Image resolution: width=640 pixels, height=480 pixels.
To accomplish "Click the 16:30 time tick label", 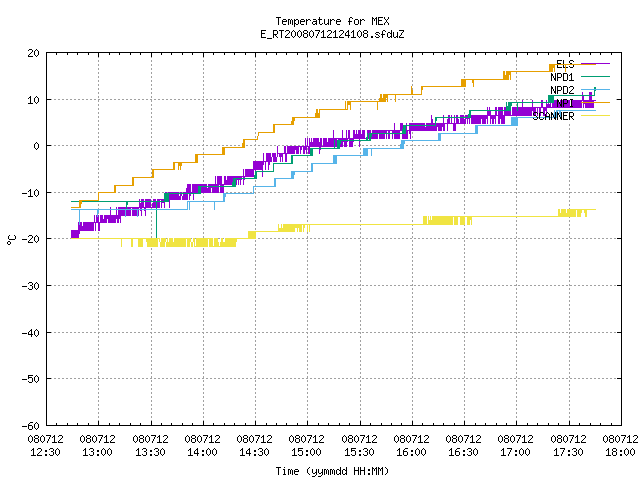I will click(464, 452).
